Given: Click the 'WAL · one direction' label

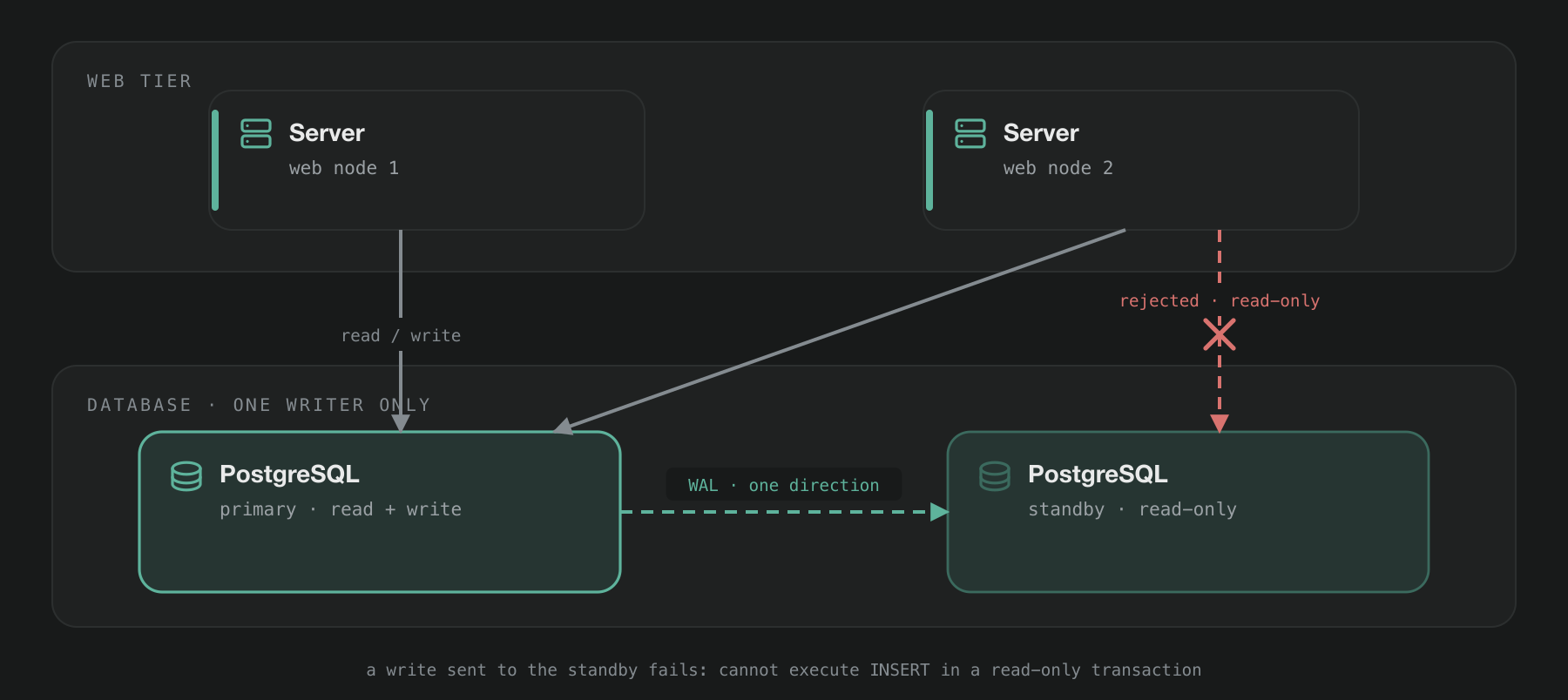Looking at the screenshot, I should (x=784, y=485).
